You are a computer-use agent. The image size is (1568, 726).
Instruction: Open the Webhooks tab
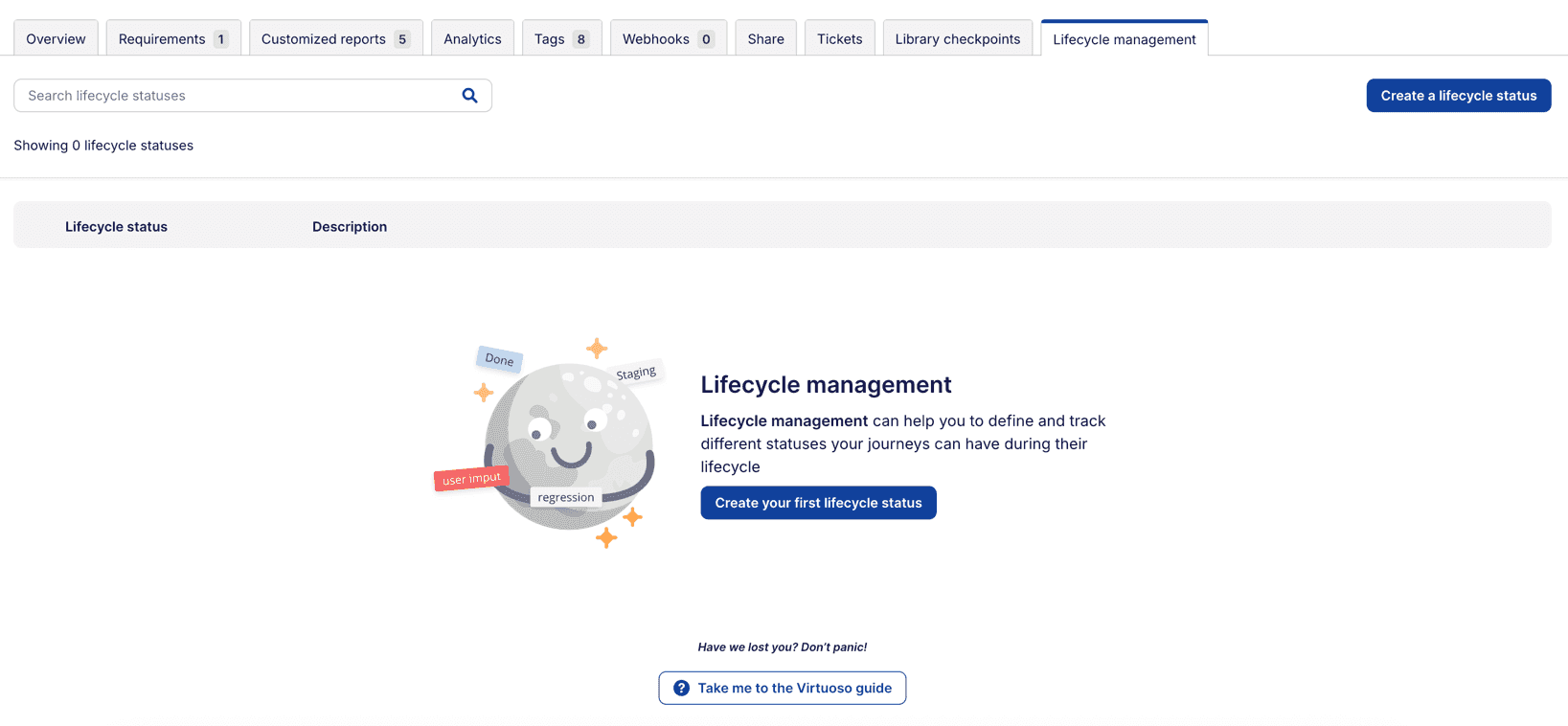pos(669,38)
